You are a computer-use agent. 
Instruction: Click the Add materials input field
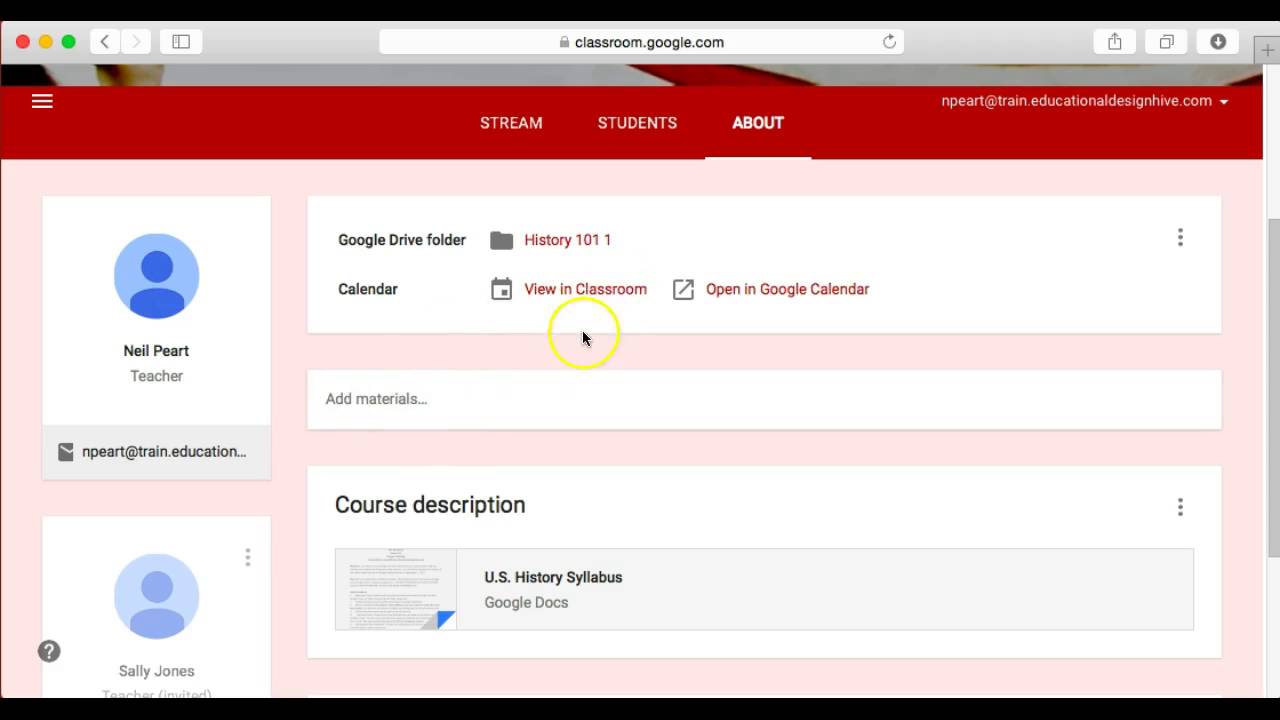coord(764,399)
